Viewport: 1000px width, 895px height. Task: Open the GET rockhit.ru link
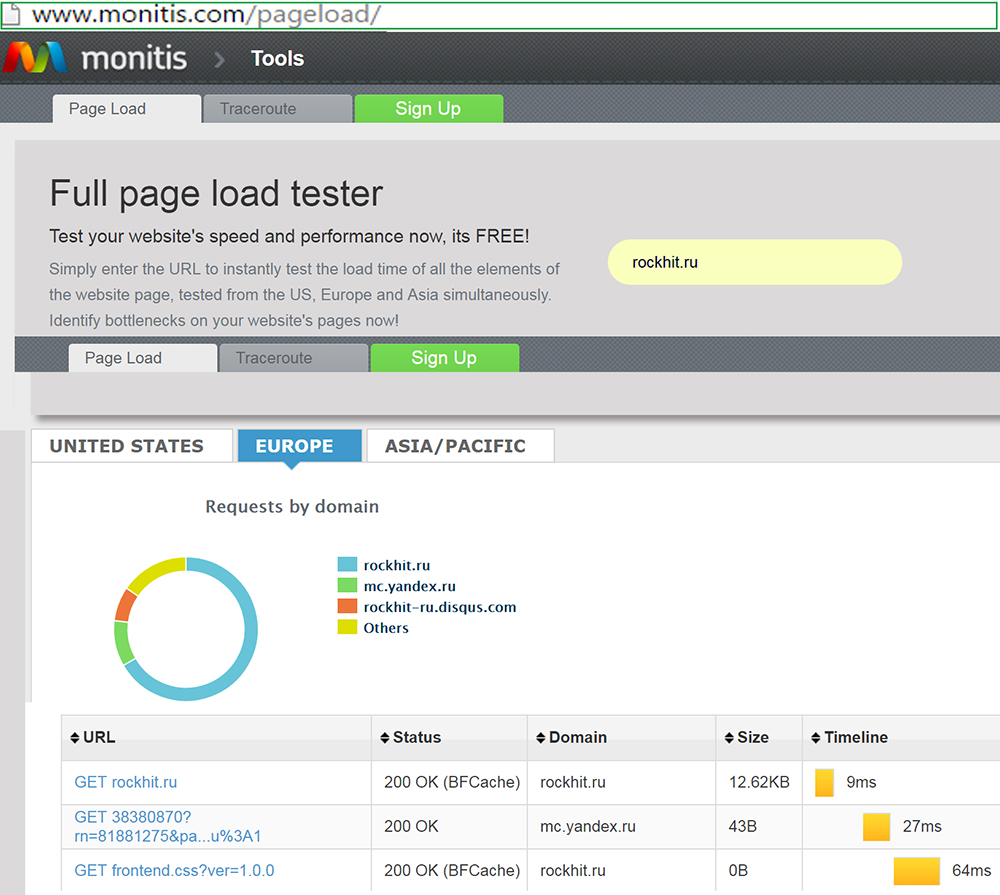[126, 782]
